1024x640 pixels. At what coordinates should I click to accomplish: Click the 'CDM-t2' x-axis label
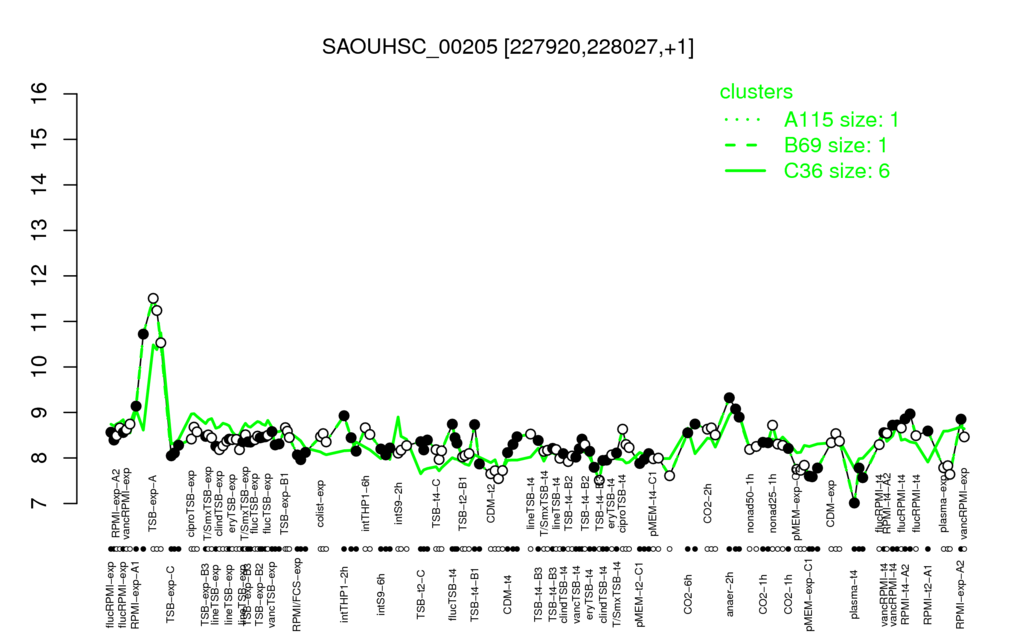491,504
